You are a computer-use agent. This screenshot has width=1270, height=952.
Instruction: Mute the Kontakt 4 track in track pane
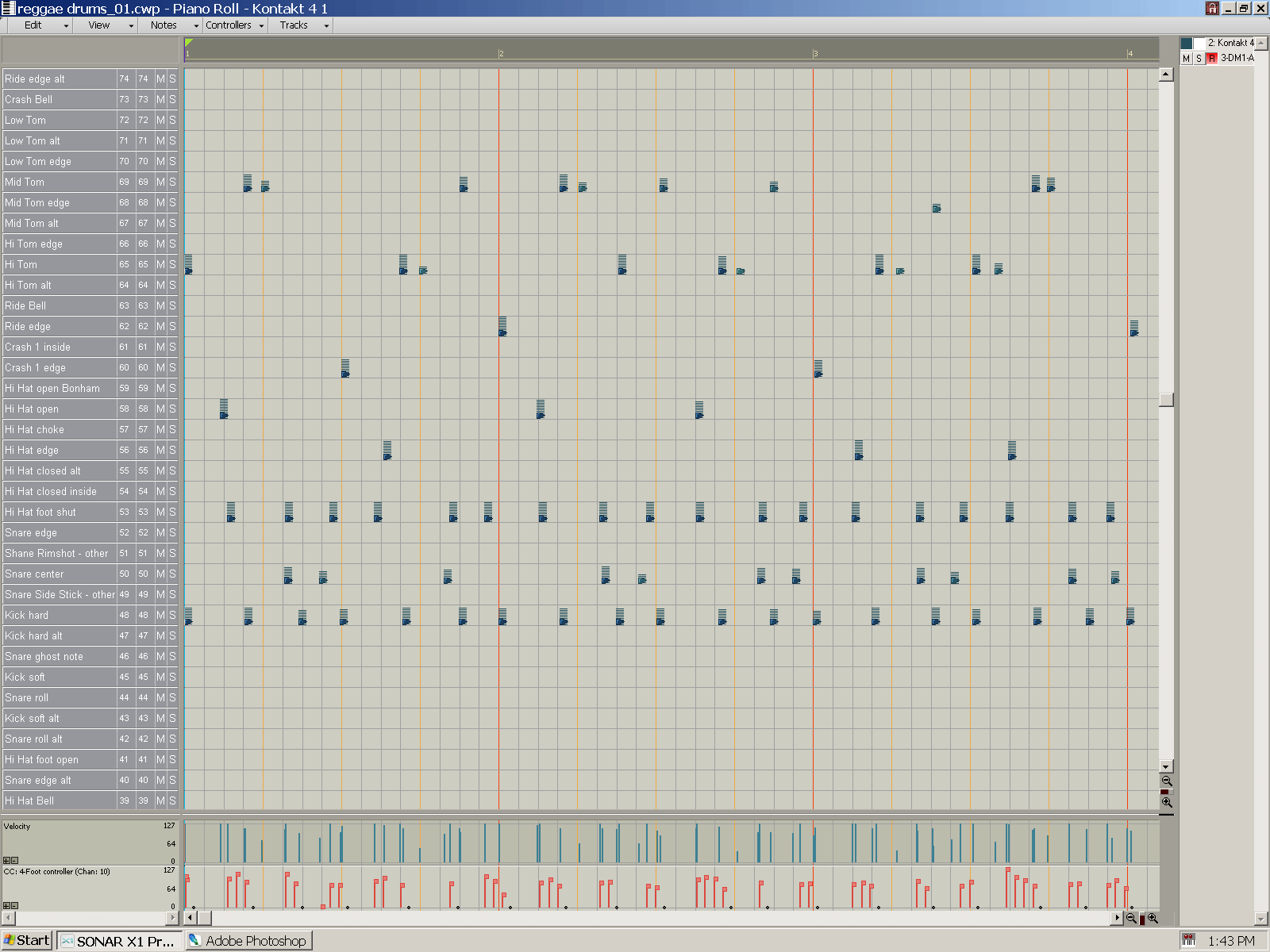[x=1187, y=58]
